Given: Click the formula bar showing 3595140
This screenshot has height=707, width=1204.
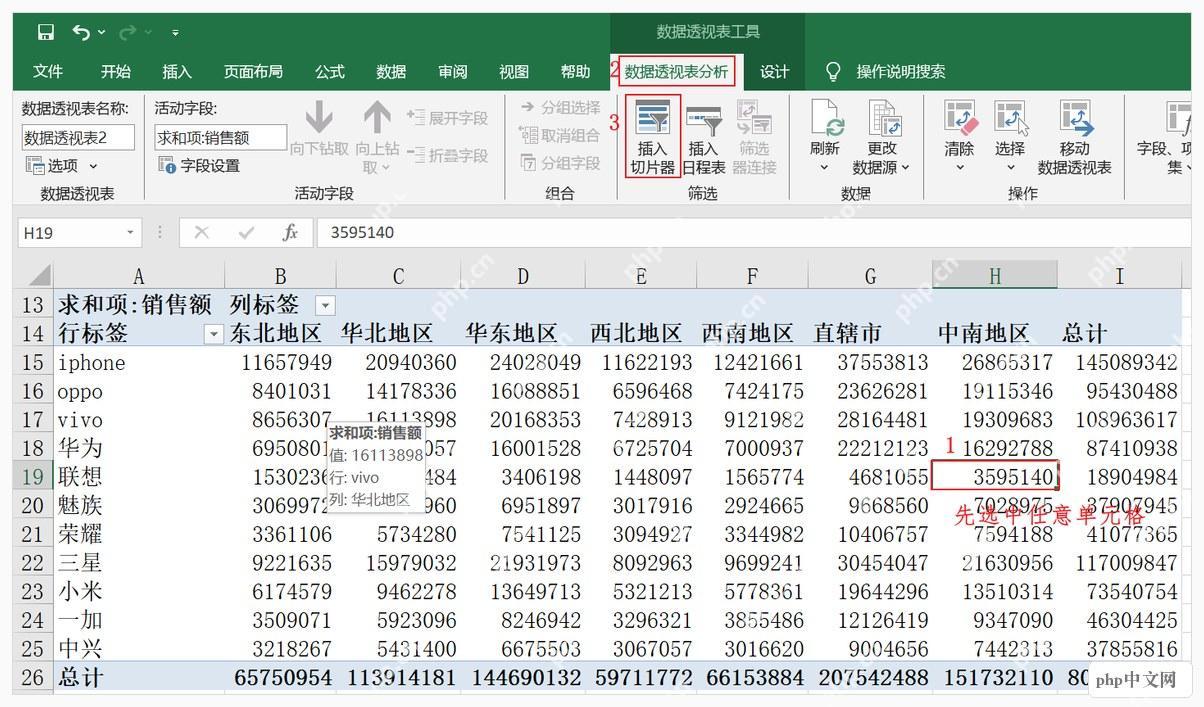Looking at the screenshot, I should click(x=753, y=233).
